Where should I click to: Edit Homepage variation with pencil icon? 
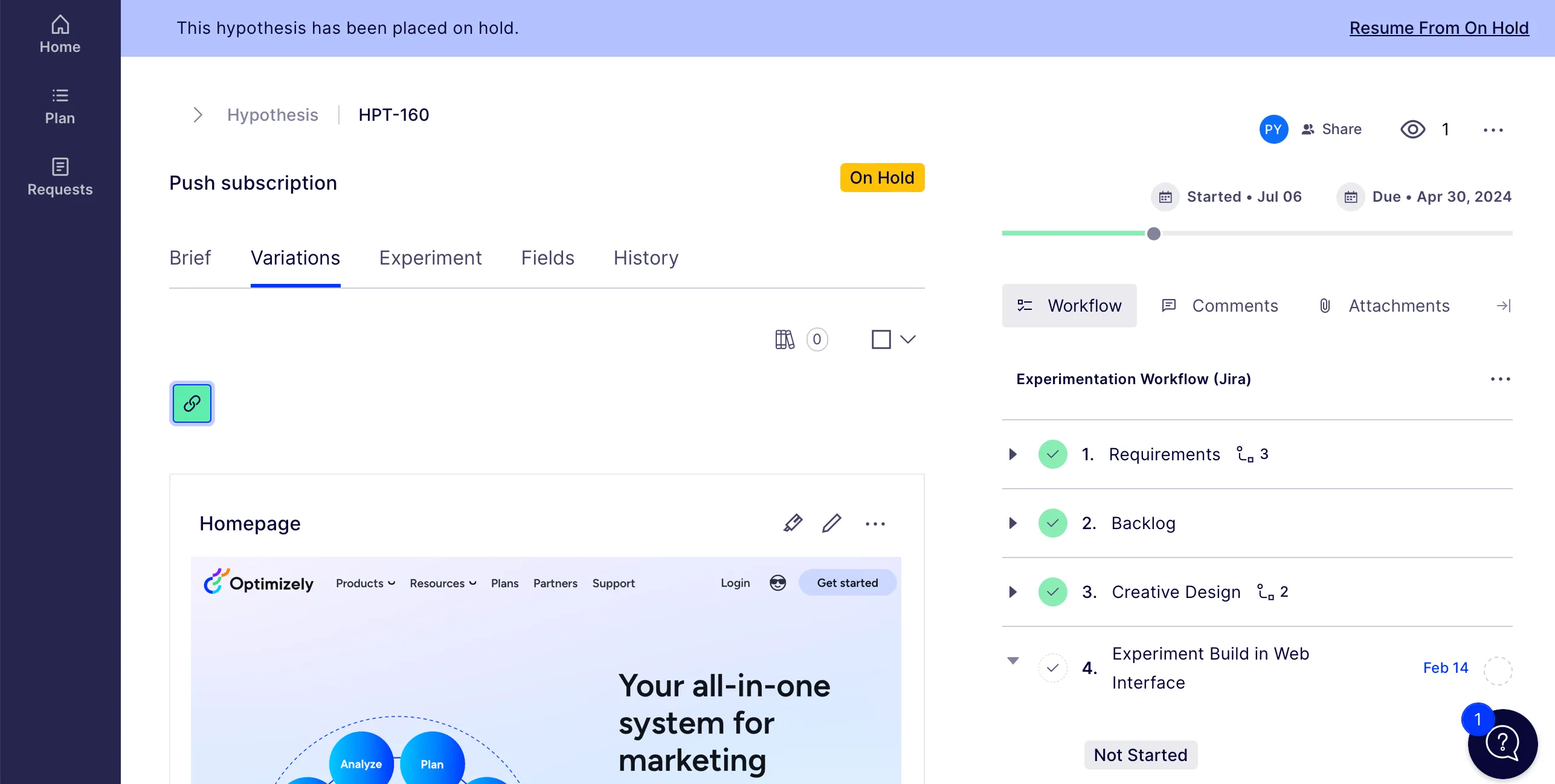[831, 523]
